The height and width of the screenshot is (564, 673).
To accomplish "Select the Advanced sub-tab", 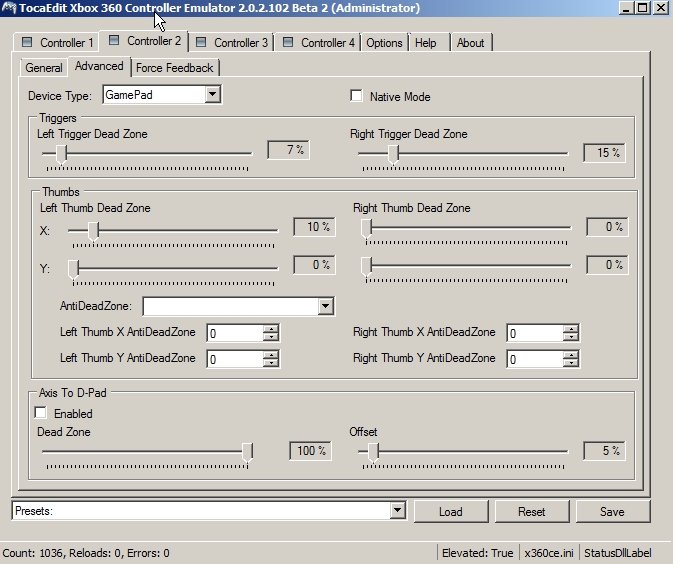I will pos(99,66).
